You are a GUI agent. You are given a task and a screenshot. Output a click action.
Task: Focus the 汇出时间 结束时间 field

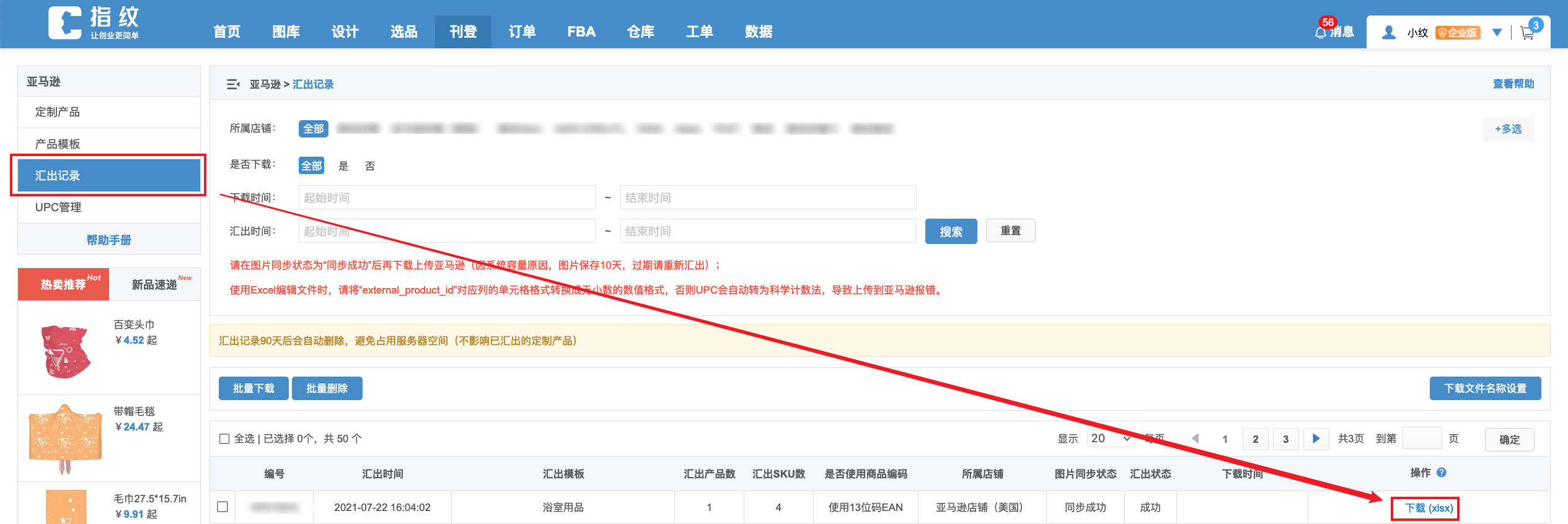point(769,231)
